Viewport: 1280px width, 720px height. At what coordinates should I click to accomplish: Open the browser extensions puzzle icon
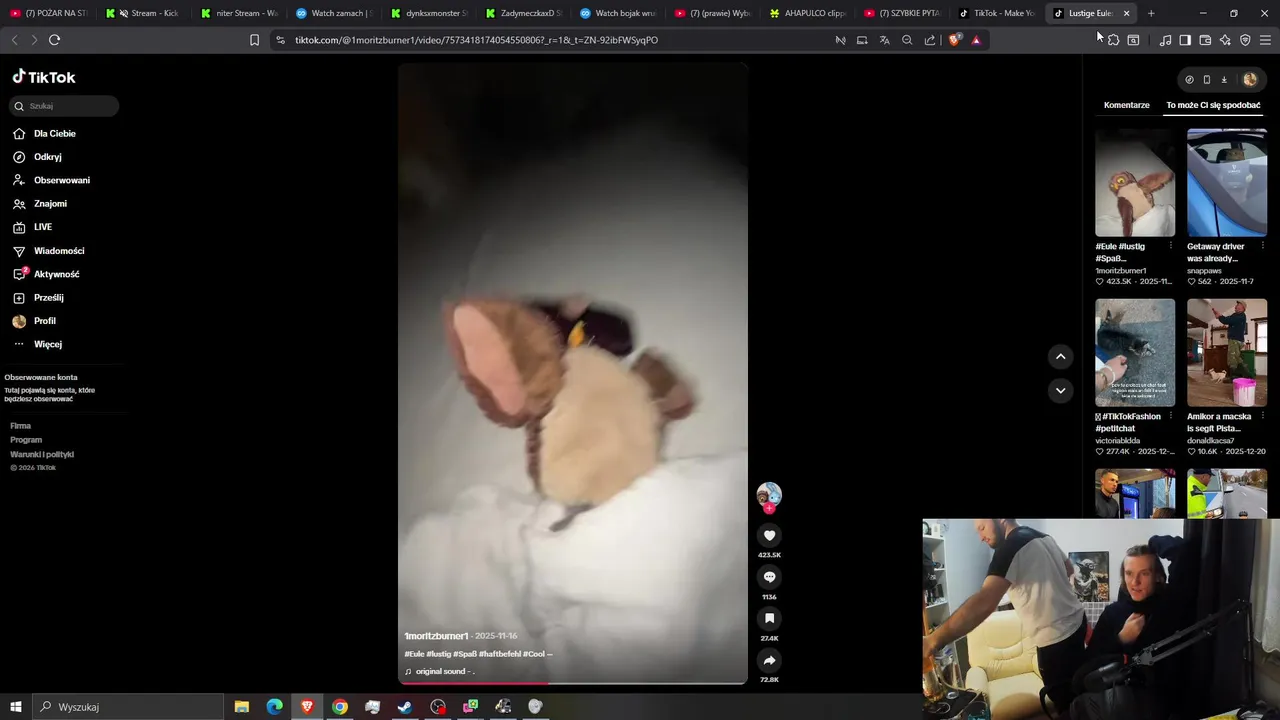click(1113, 40)
